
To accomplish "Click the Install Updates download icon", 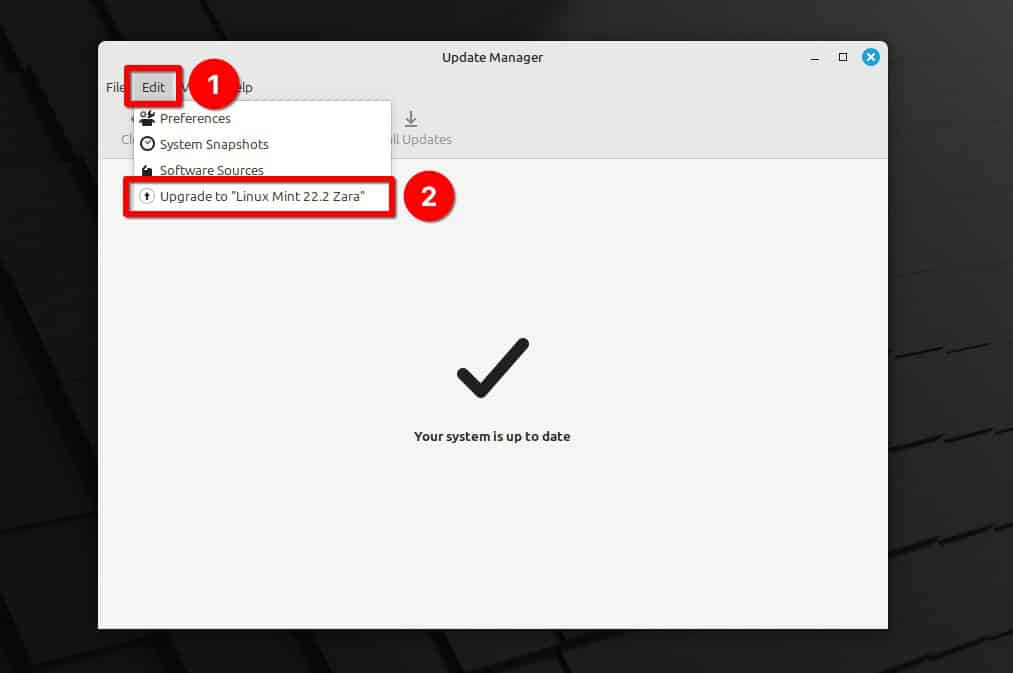I will 411,119.
